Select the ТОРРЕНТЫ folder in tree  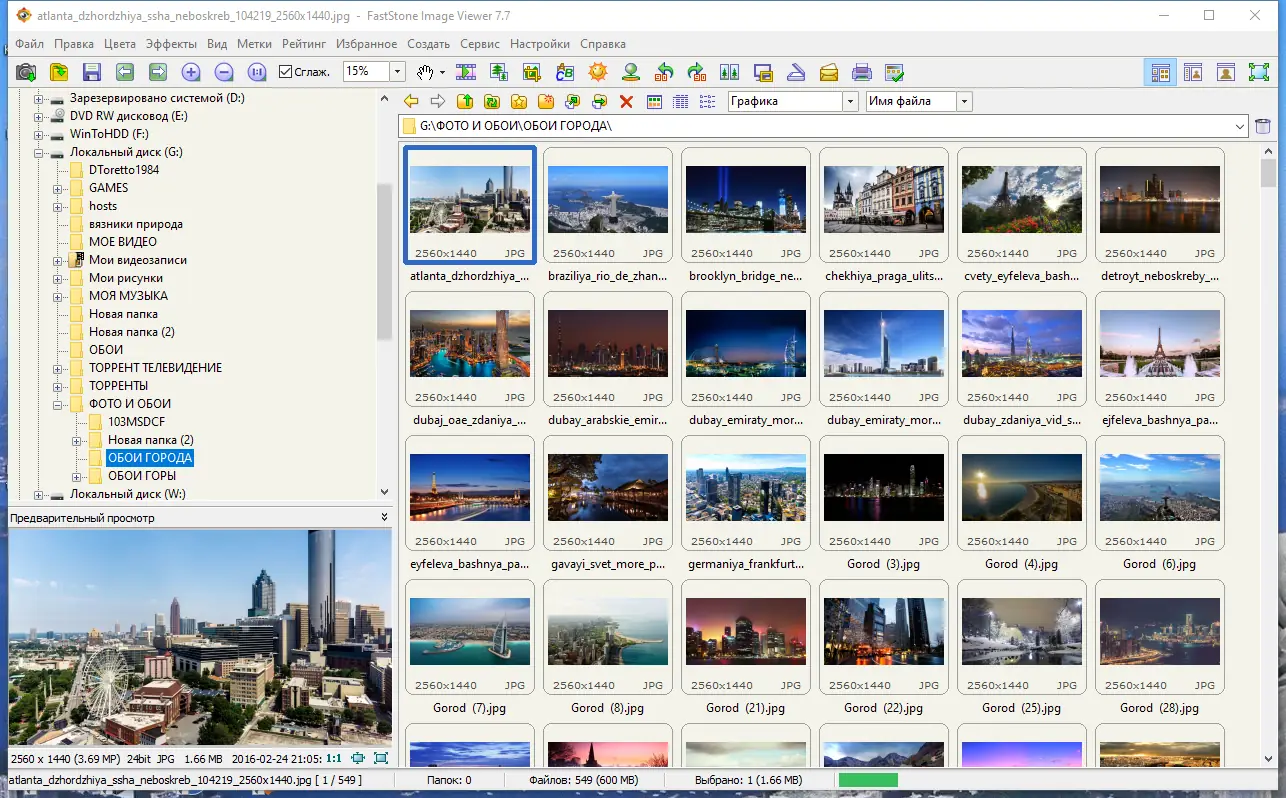[118, 386]
